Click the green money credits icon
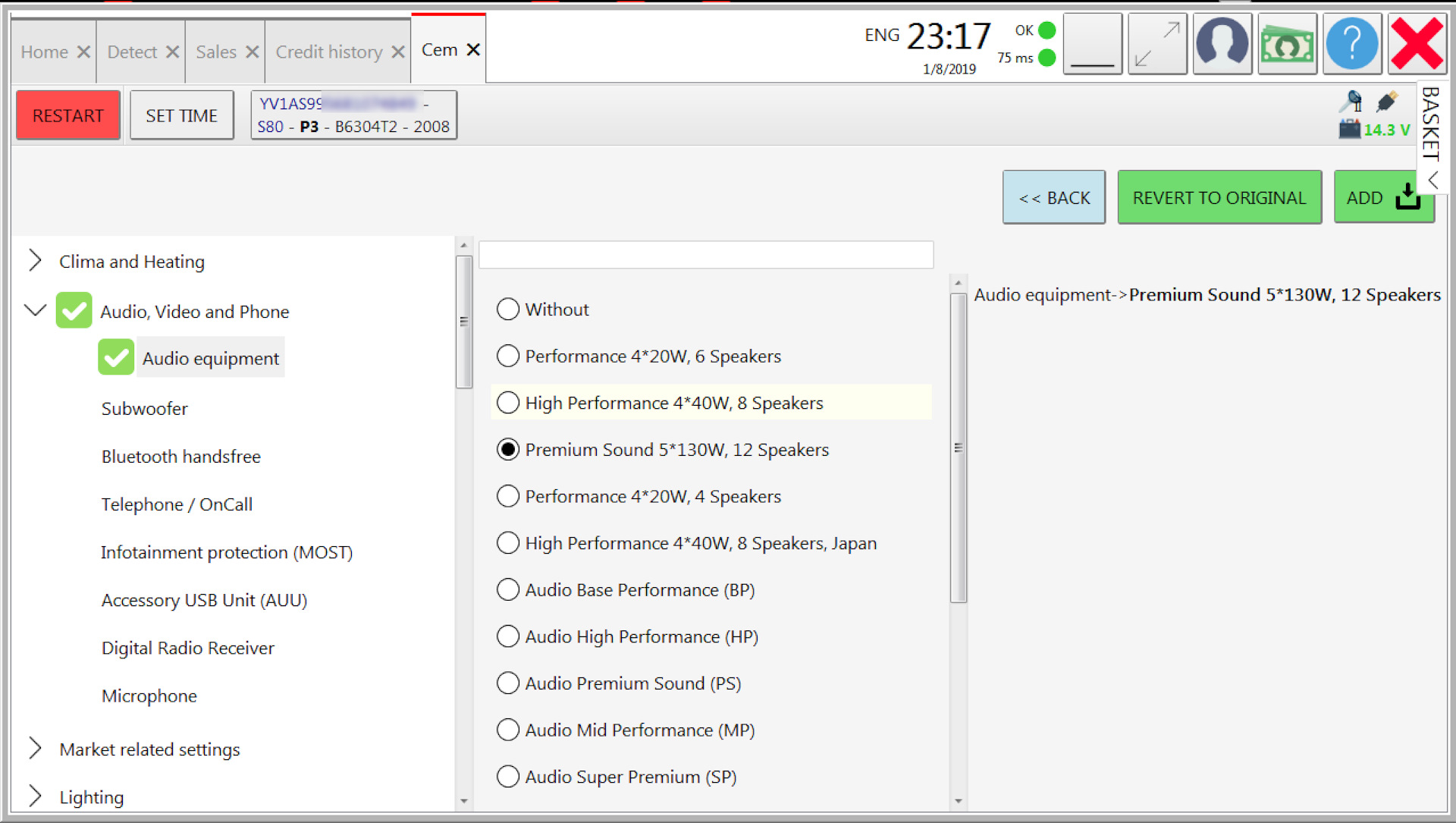This screenshot has height=823, width=1456. (x=1287, y=44)
